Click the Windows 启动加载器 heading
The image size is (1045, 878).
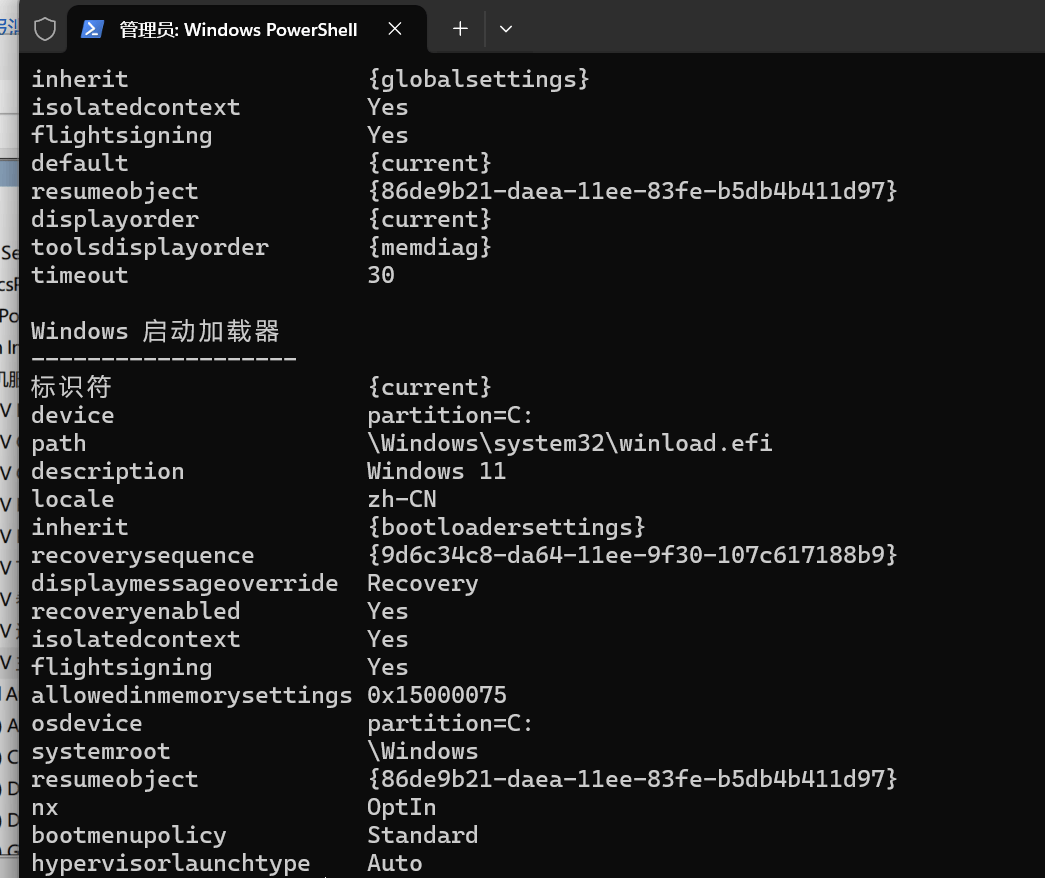(x=155, y=331)
